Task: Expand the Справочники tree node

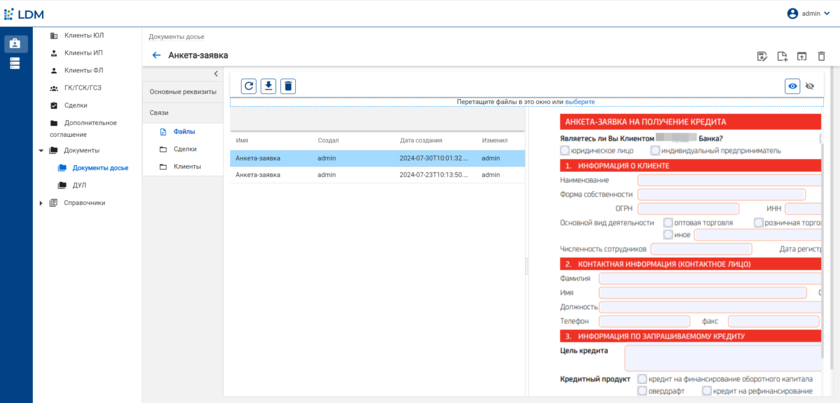Action: 41,203
